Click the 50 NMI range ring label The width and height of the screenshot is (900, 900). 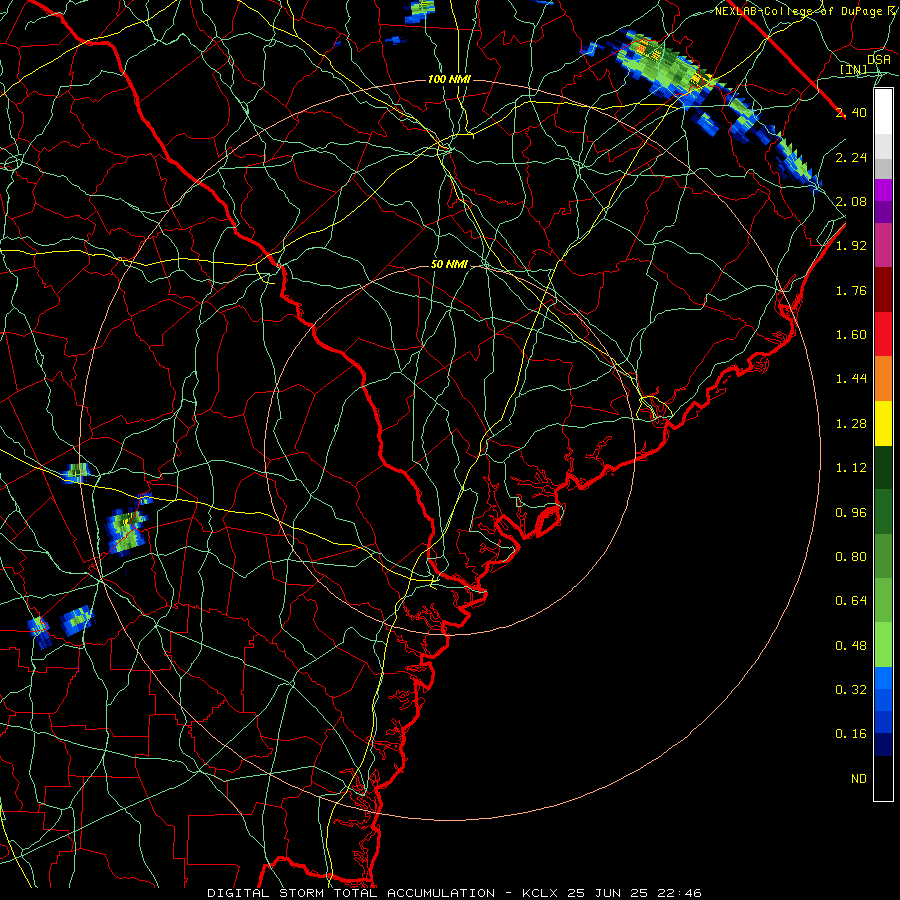(x=449, y=264)
